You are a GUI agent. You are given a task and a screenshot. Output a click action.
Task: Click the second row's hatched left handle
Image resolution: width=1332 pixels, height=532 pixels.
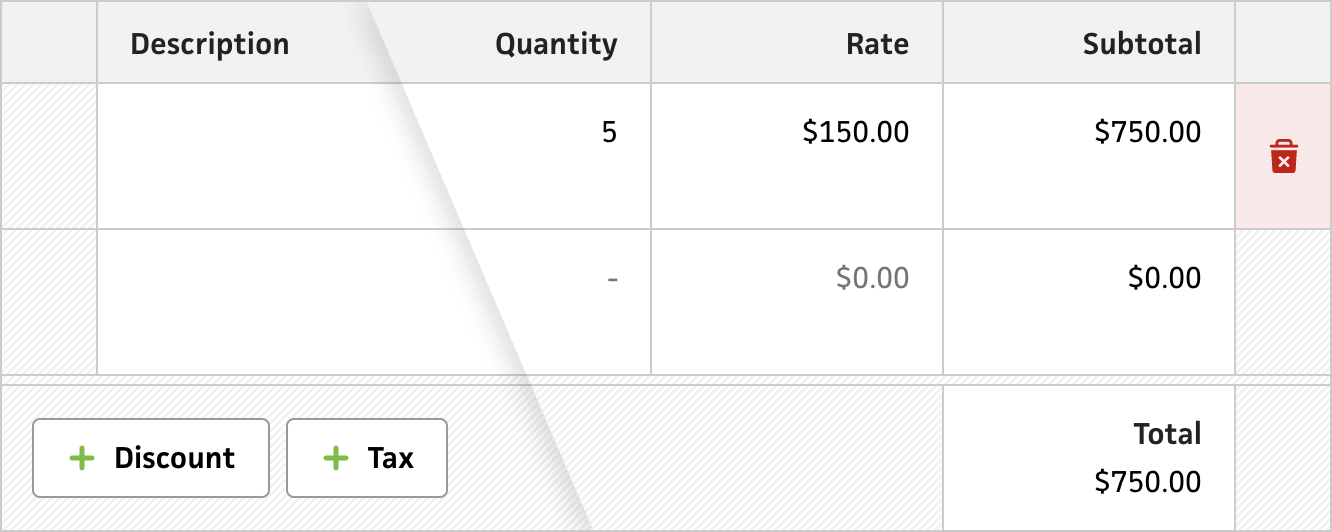point(49,302)
